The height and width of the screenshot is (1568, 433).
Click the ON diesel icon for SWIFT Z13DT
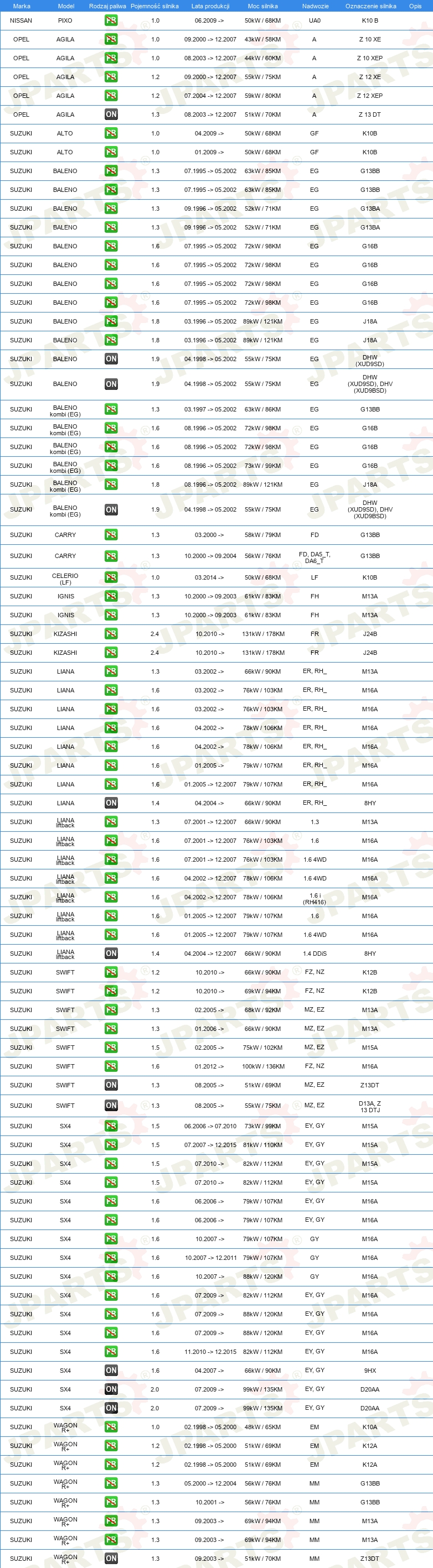pyautogui.click(x=111, y=1085)
